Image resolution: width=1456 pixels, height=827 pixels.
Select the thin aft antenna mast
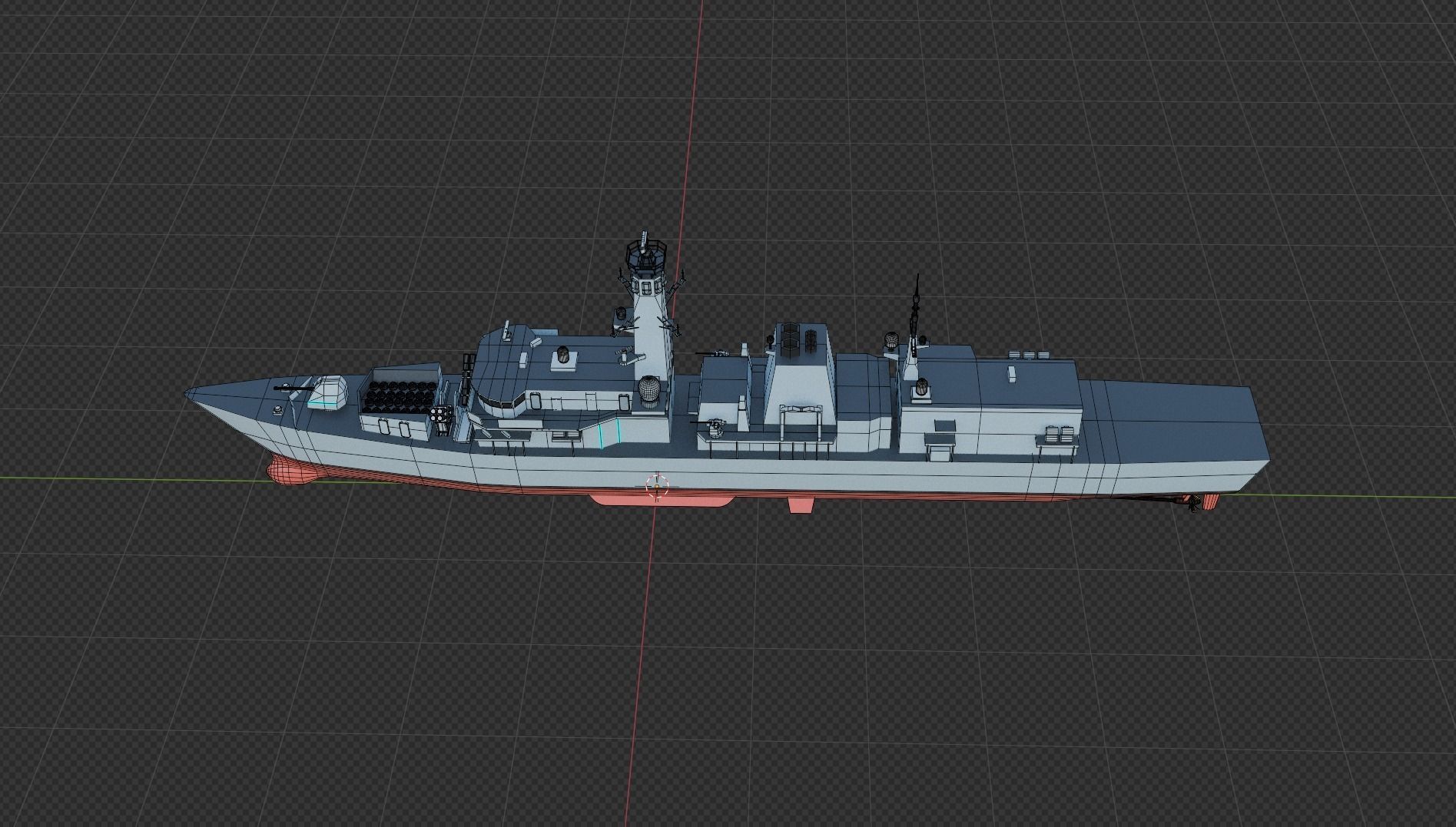tap(914, 315)
